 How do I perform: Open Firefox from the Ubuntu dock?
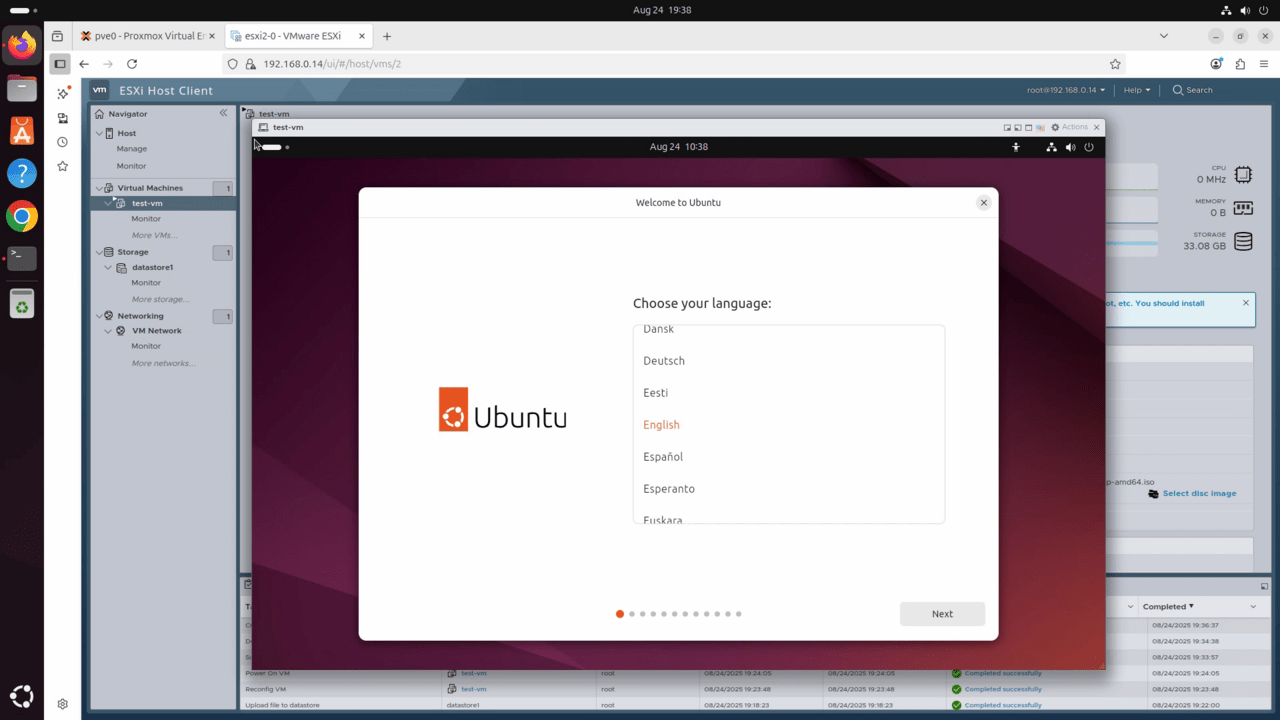click(22, 45)
